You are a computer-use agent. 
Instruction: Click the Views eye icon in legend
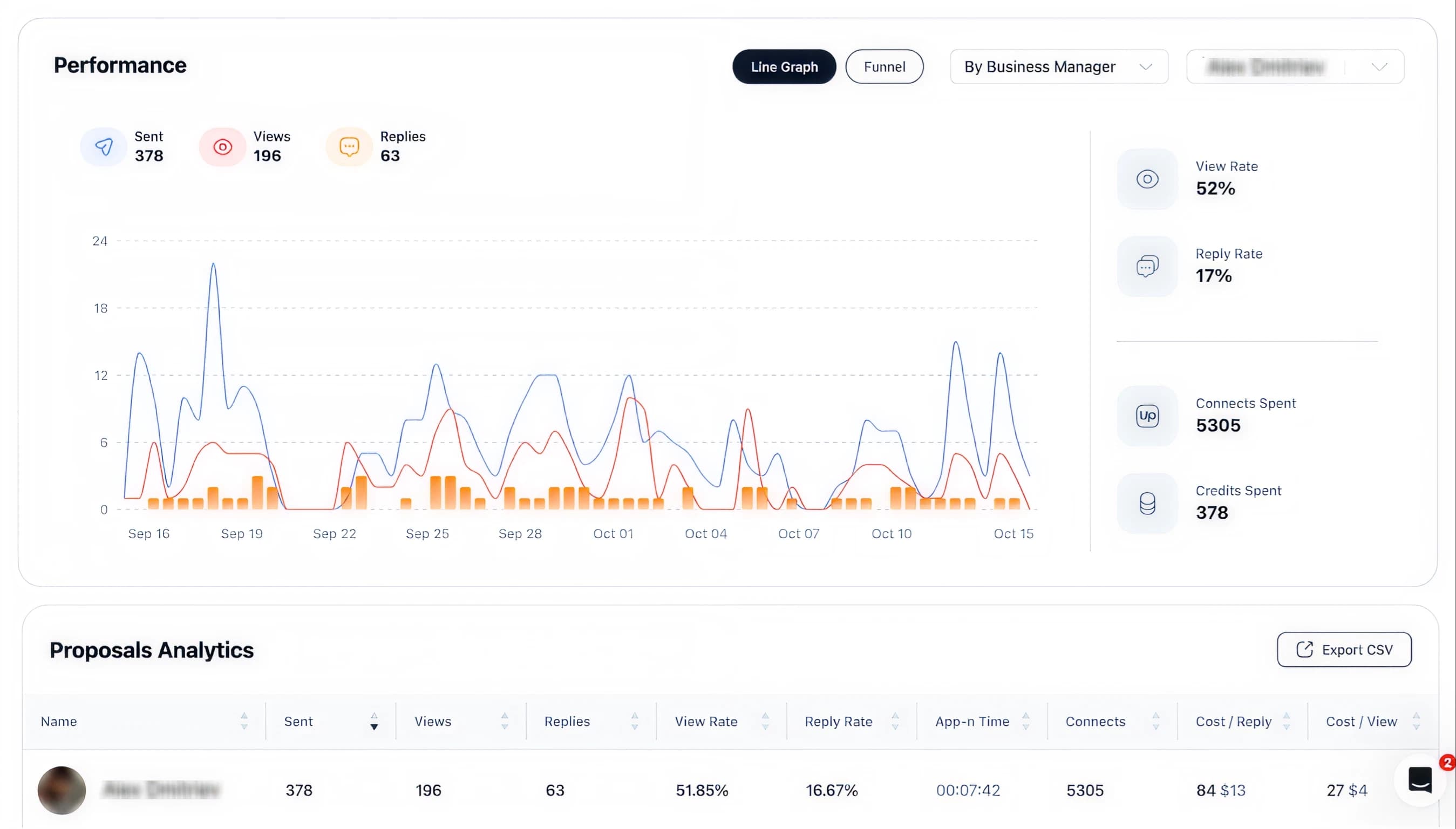[222, 147]
